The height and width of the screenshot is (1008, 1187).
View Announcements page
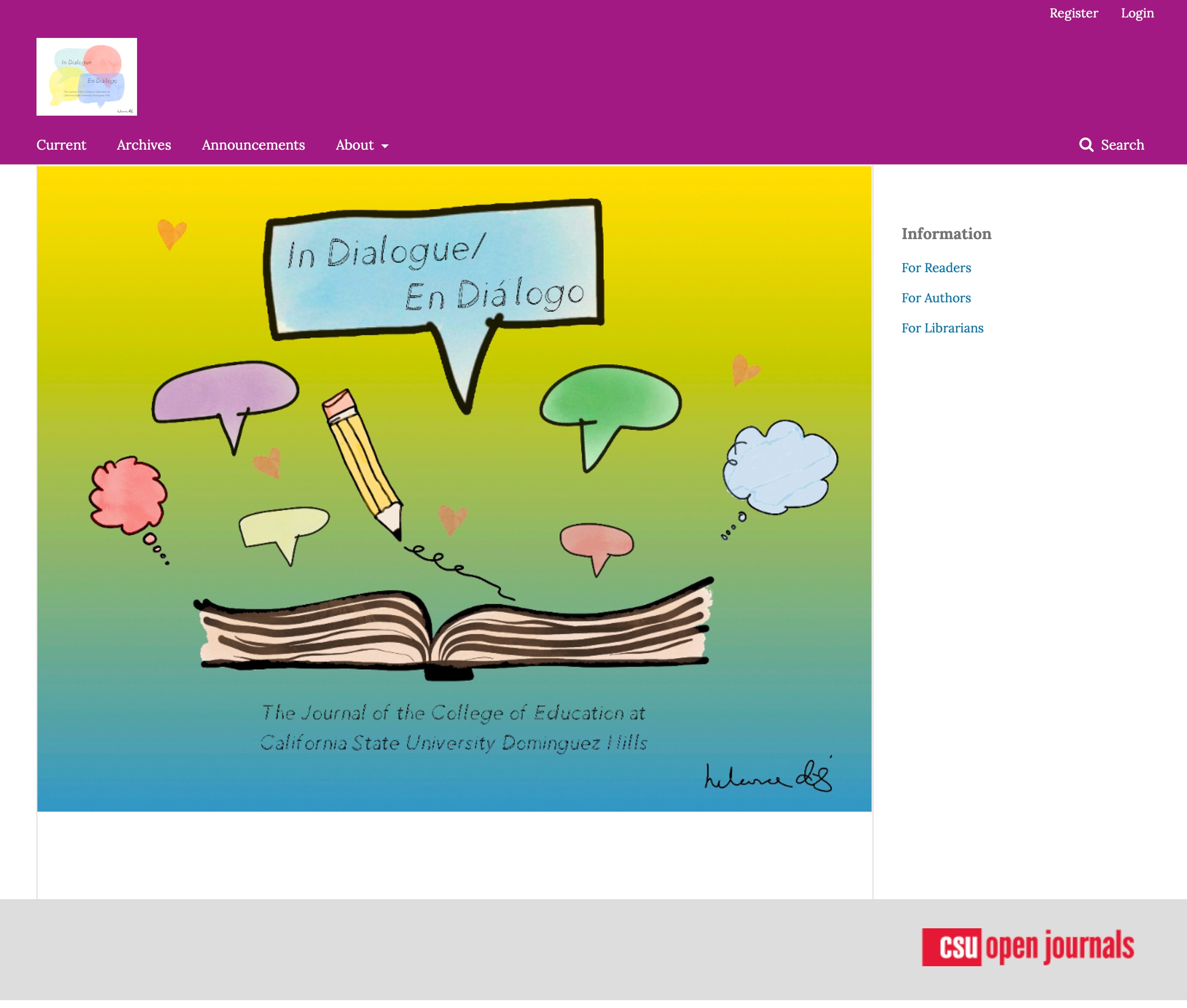click(253, 145)
